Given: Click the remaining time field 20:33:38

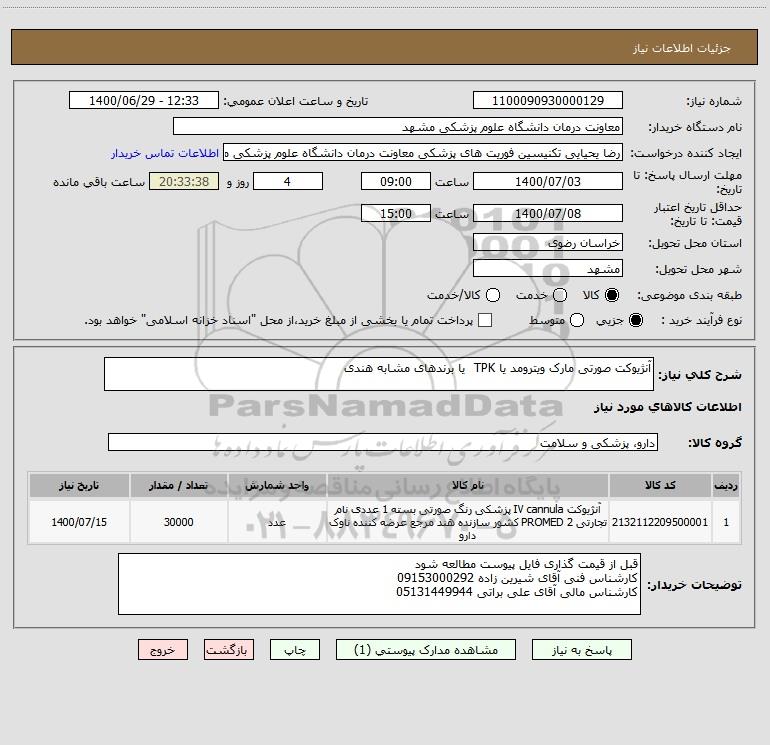Looking at the screenshot, I should tap(184, 181).
